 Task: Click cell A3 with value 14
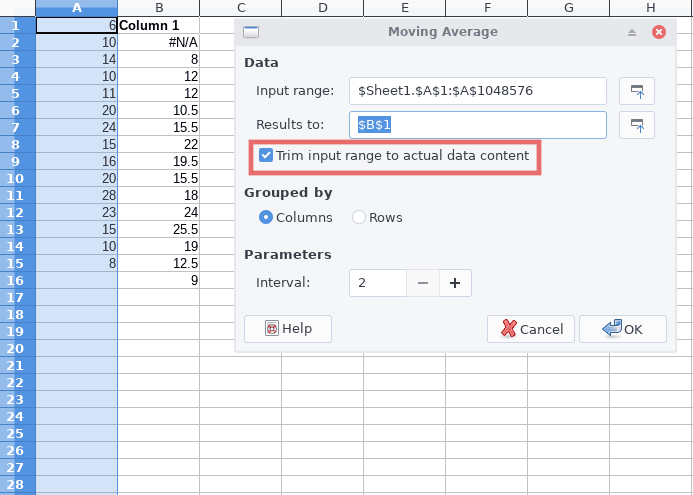point(76,59)
